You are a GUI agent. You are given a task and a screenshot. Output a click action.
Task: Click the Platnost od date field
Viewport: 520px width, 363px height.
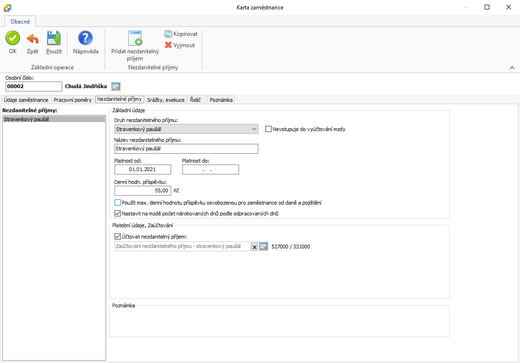[143, 169]
